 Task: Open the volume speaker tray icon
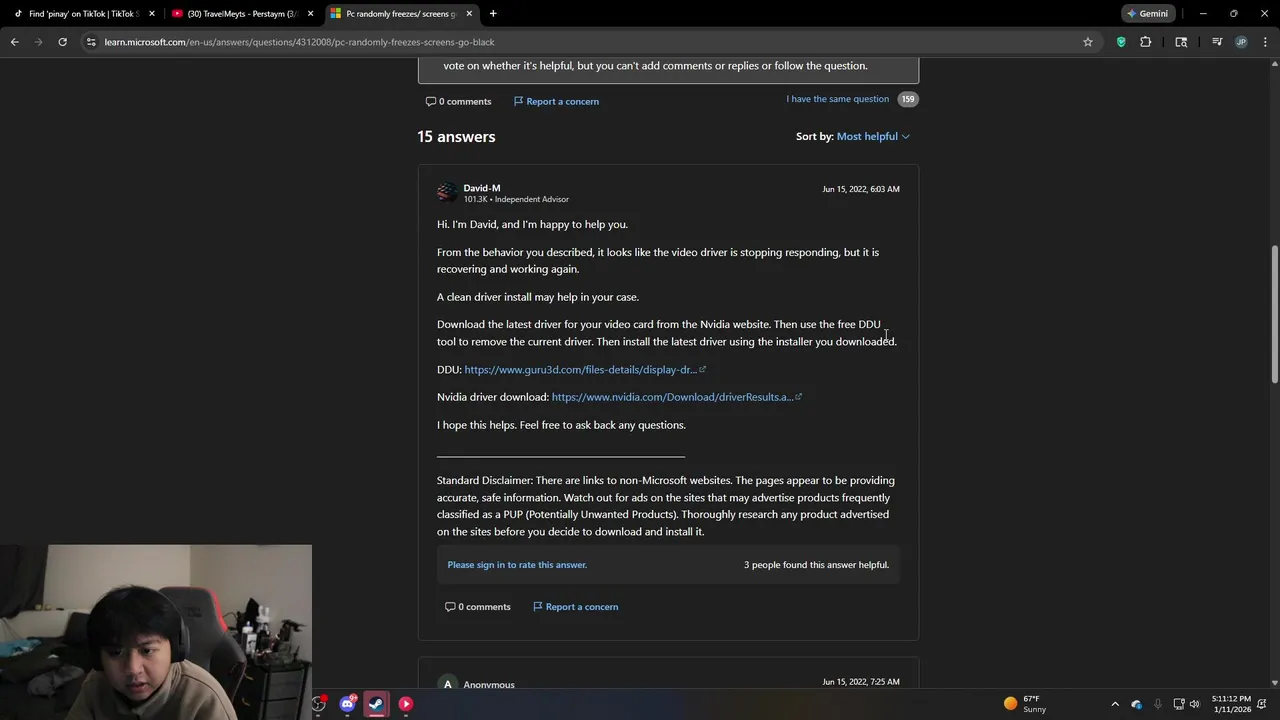[1194, 704]
